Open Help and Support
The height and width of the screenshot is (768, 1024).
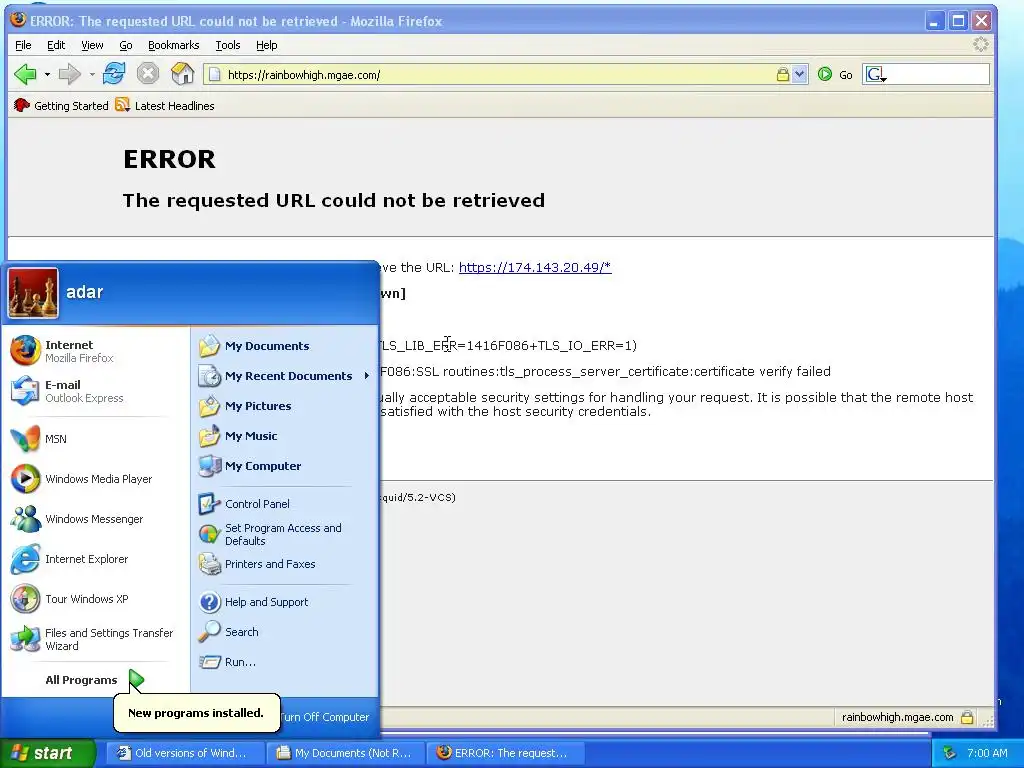(x=285, y=601)
